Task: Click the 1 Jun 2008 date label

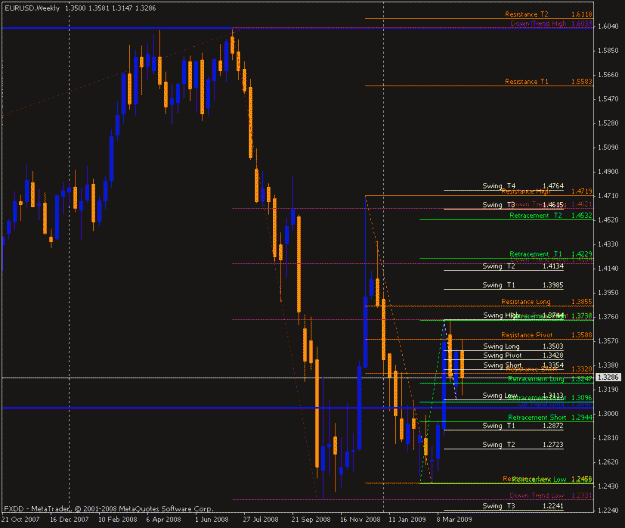Action: click(x=212, y=520)
